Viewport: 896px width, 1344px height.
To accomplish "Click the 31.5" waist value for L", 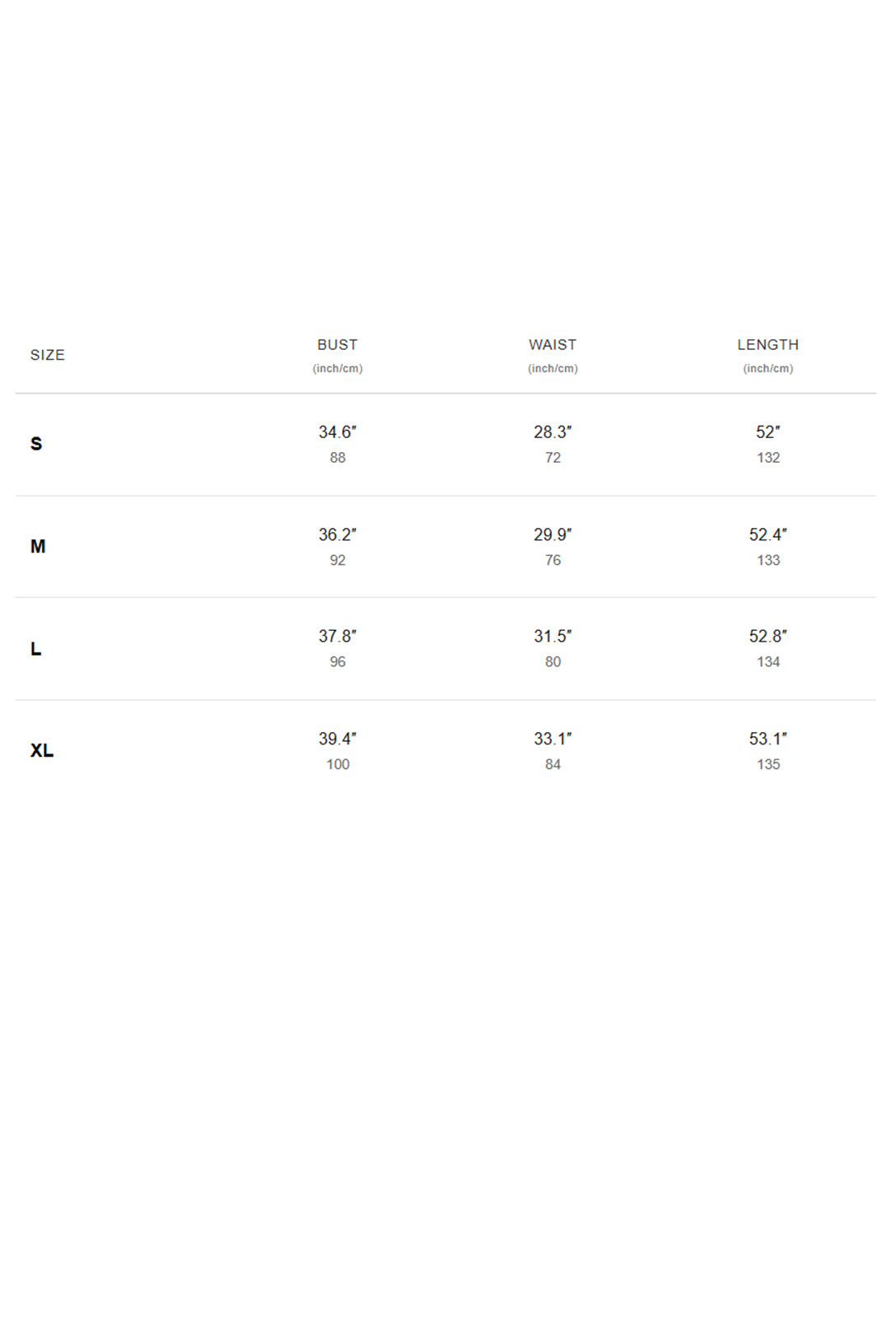I will pyautogui.click(x=553, y=637).
